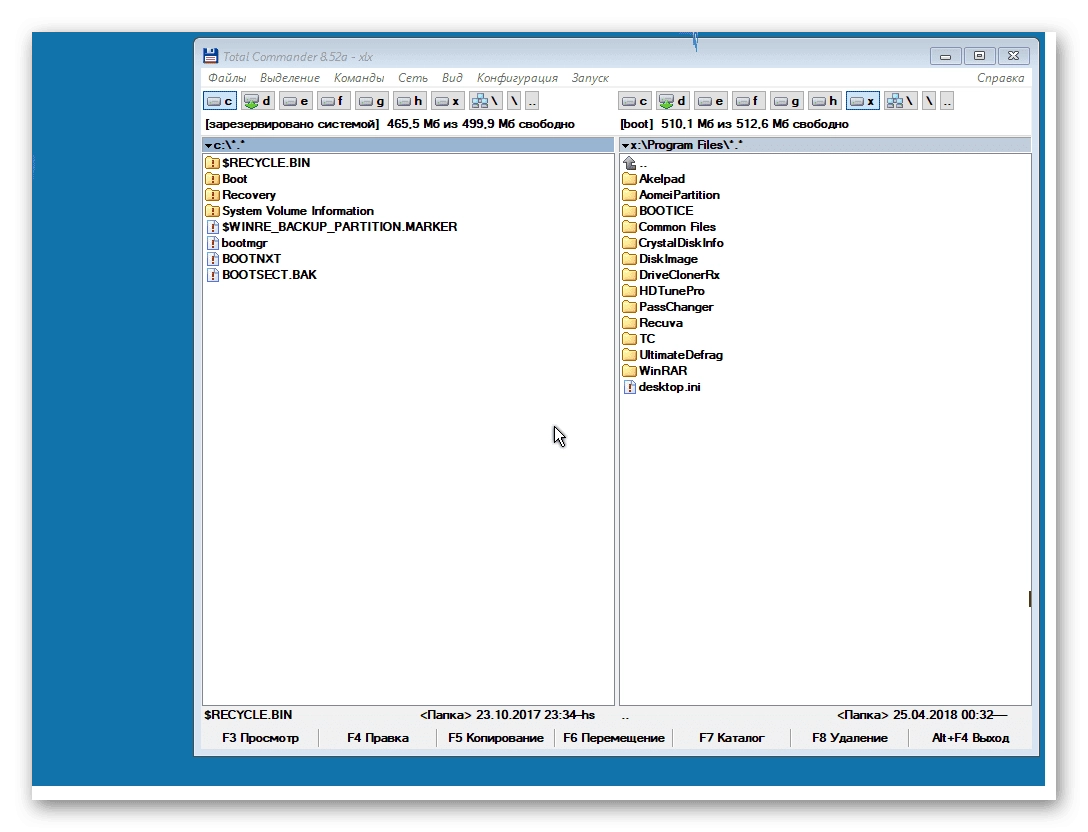Select drive f in left panel

334,101
